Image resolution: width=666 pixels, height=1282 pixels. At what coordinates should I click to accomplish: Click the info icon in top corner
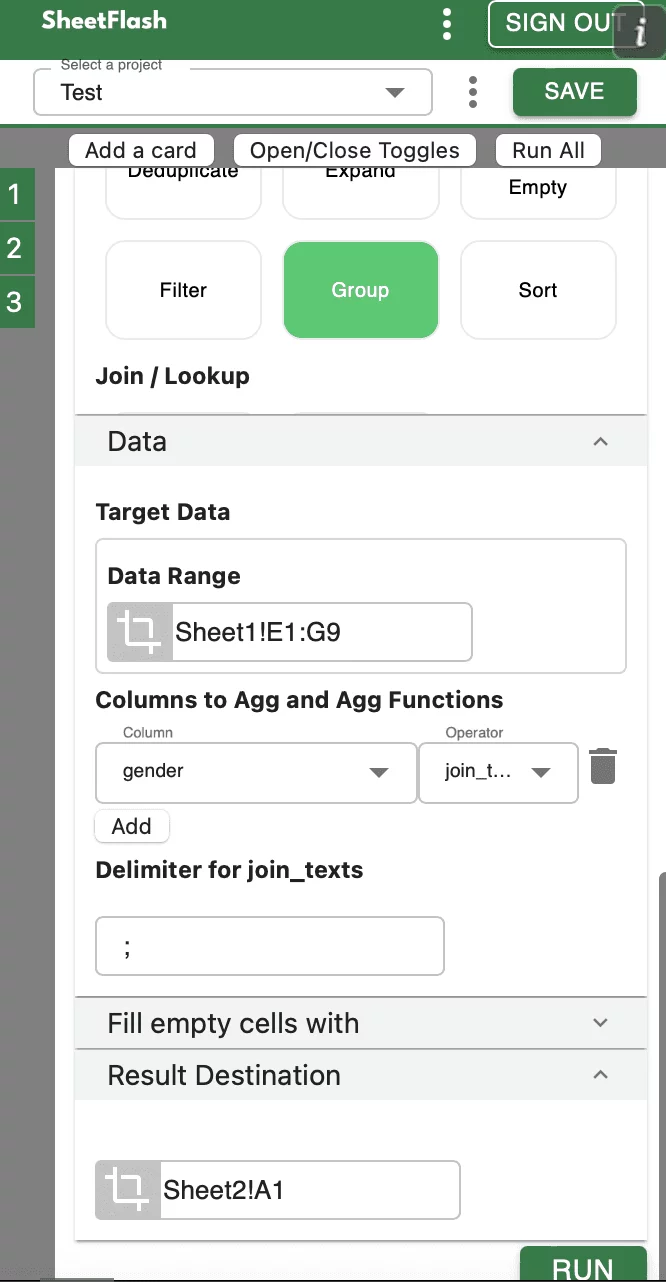click(641, 30)
